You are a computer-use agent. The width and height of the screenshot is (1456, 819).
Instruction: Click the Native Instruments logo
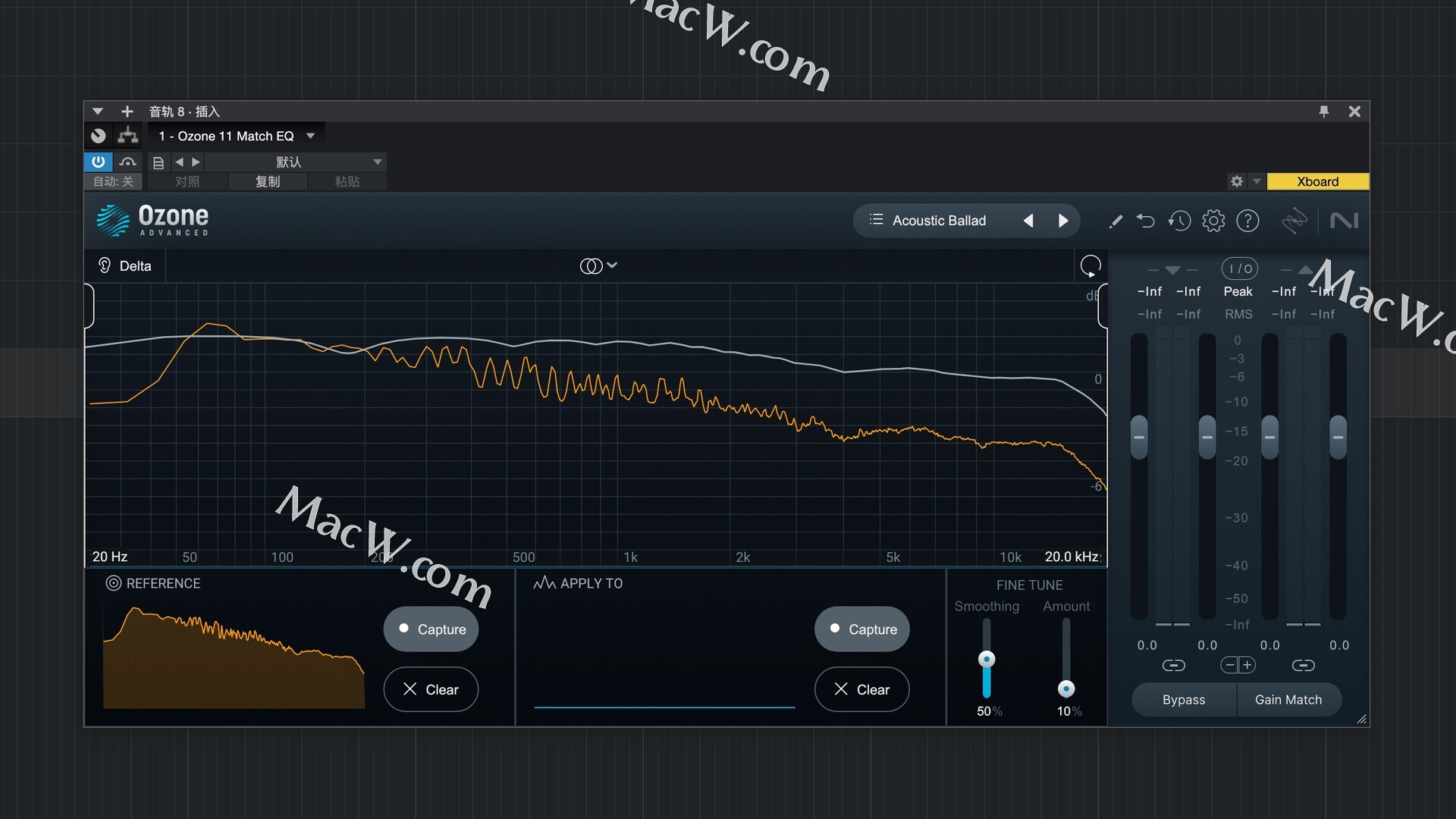click(1344, 221)
